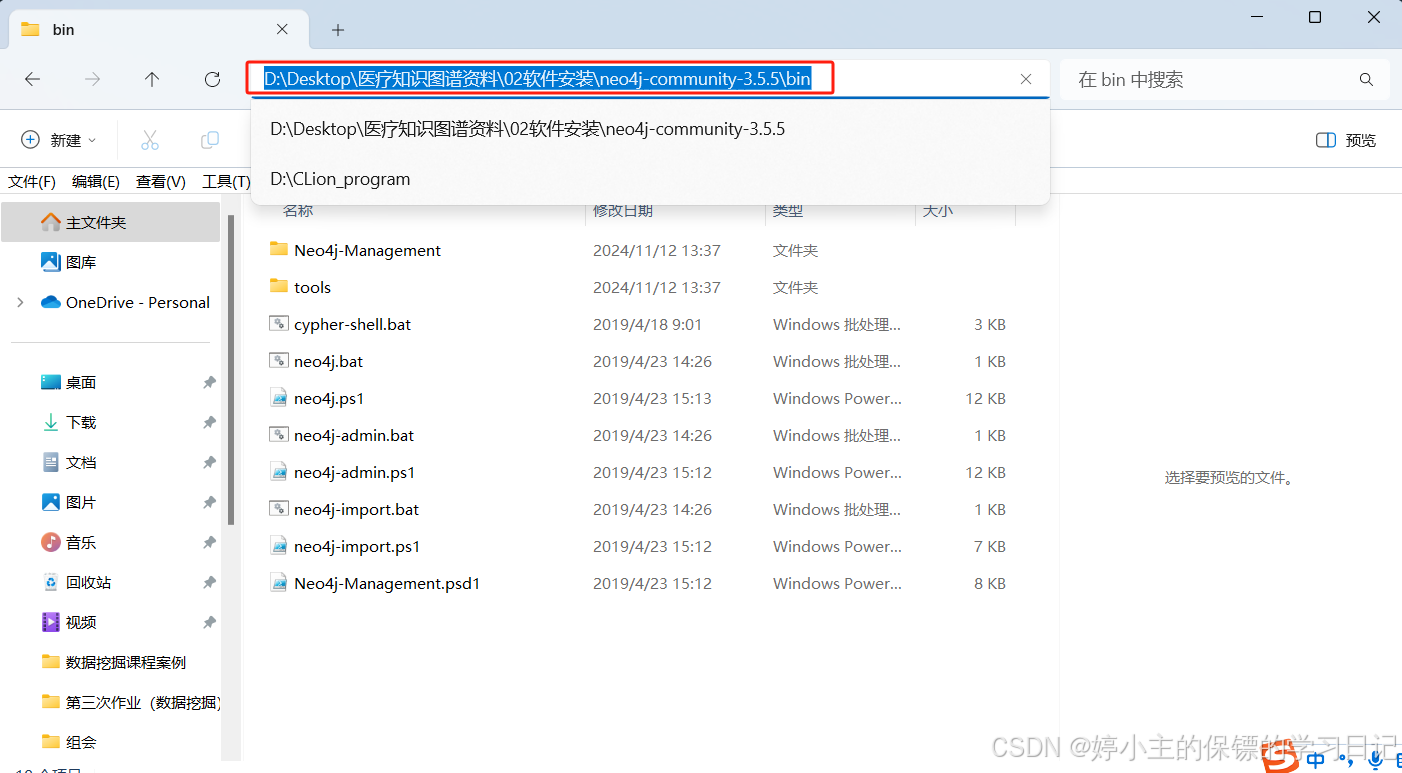1402x773 pixels.
Task: Open the Tools (工具) menu
Action: (226, 181)
